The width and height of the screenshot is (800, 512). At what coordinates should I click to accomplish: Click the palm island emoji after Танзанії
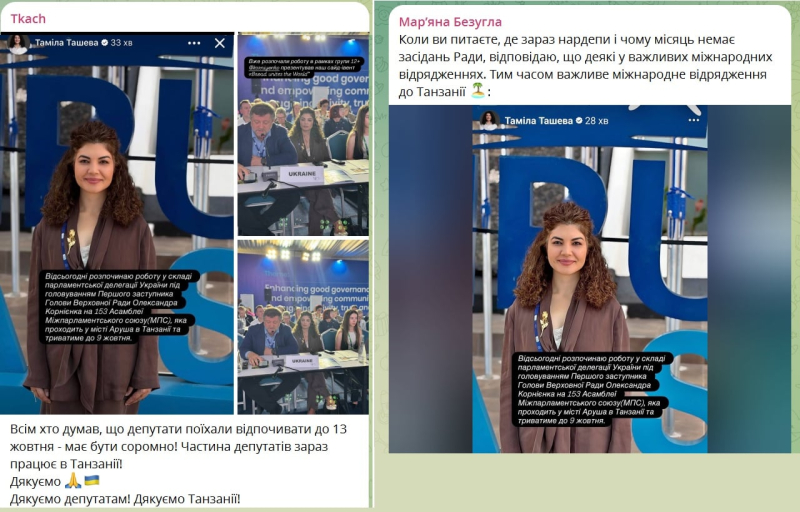click(x=478, y=91)
